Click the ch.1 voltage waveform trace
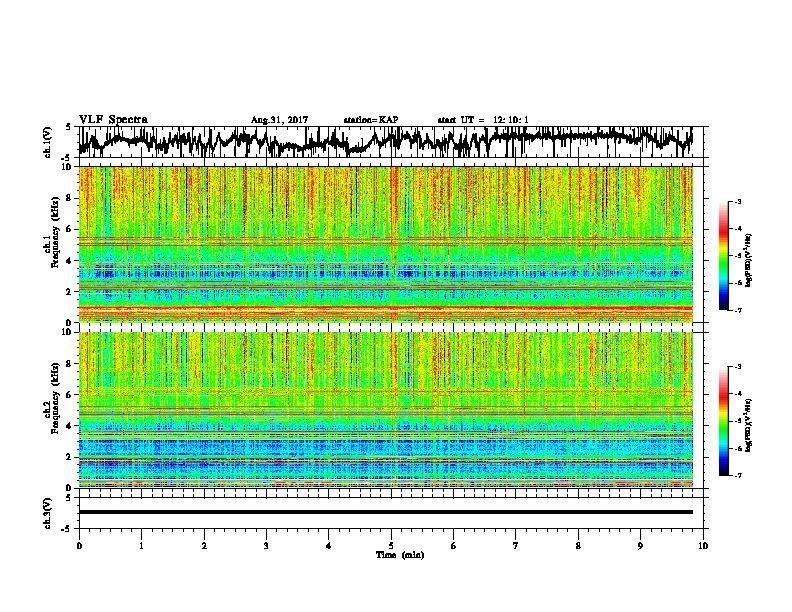The image size is (792, 612). tap(385, 141)
